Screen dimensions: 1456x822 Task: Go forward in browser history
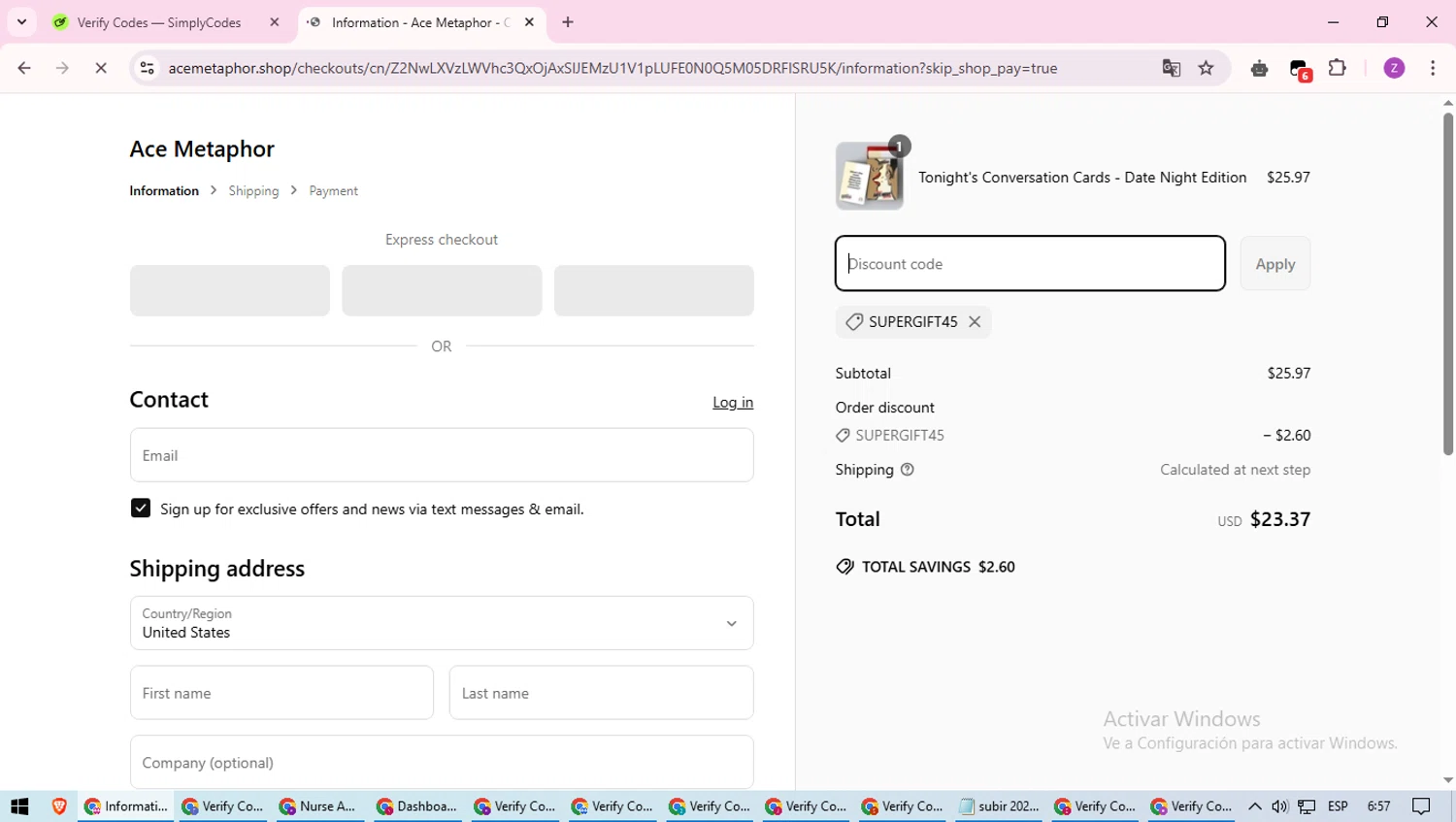pyautogui.click(x=62, y=68)
